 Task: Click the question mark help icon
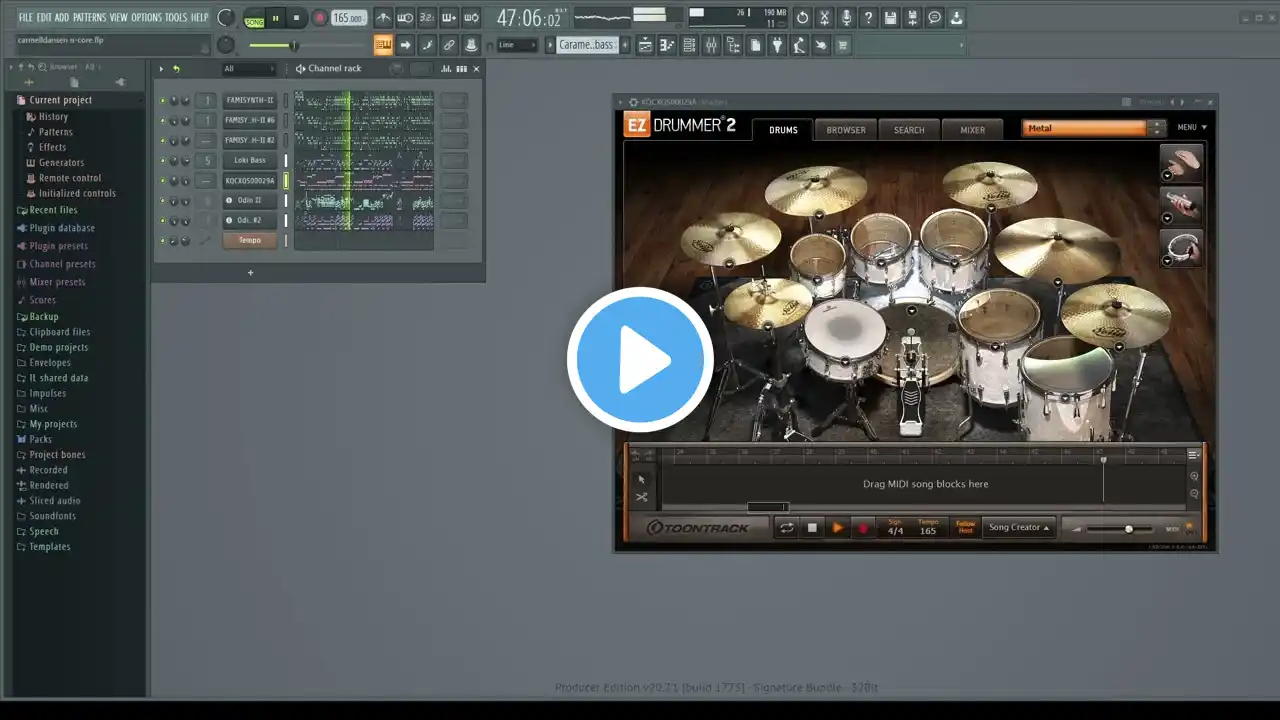tap(868, 18)
